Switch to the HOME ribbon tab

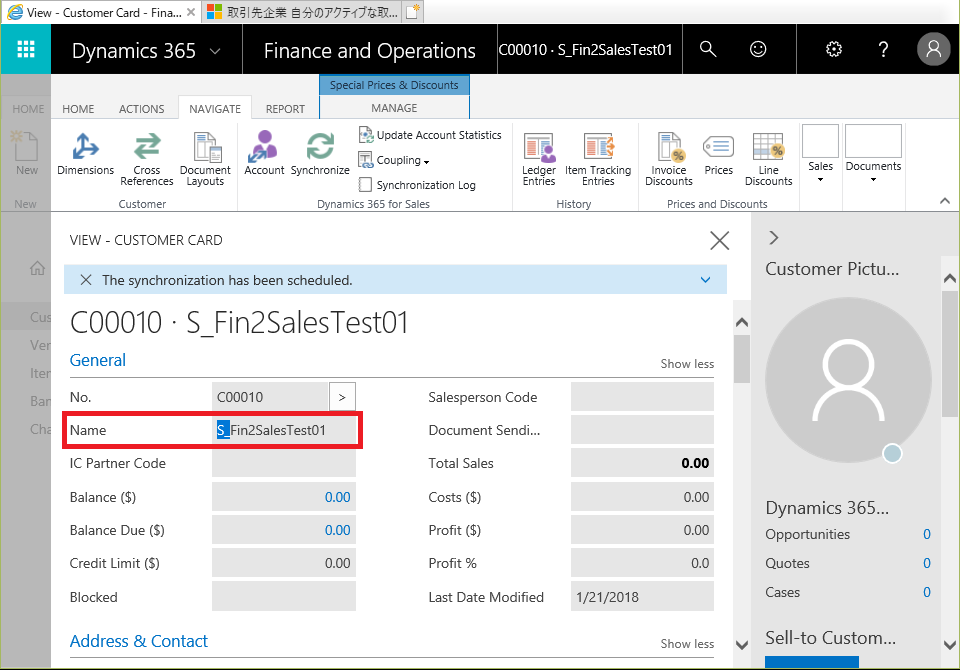(78, 108)
